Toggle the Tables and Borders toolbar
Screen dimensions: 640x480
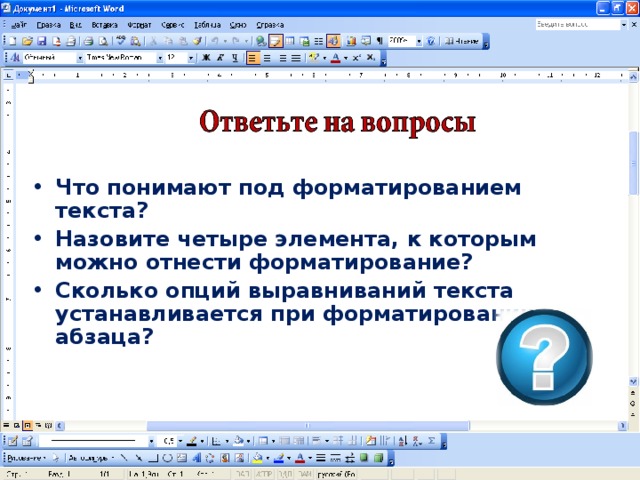[x=276, y=41]
